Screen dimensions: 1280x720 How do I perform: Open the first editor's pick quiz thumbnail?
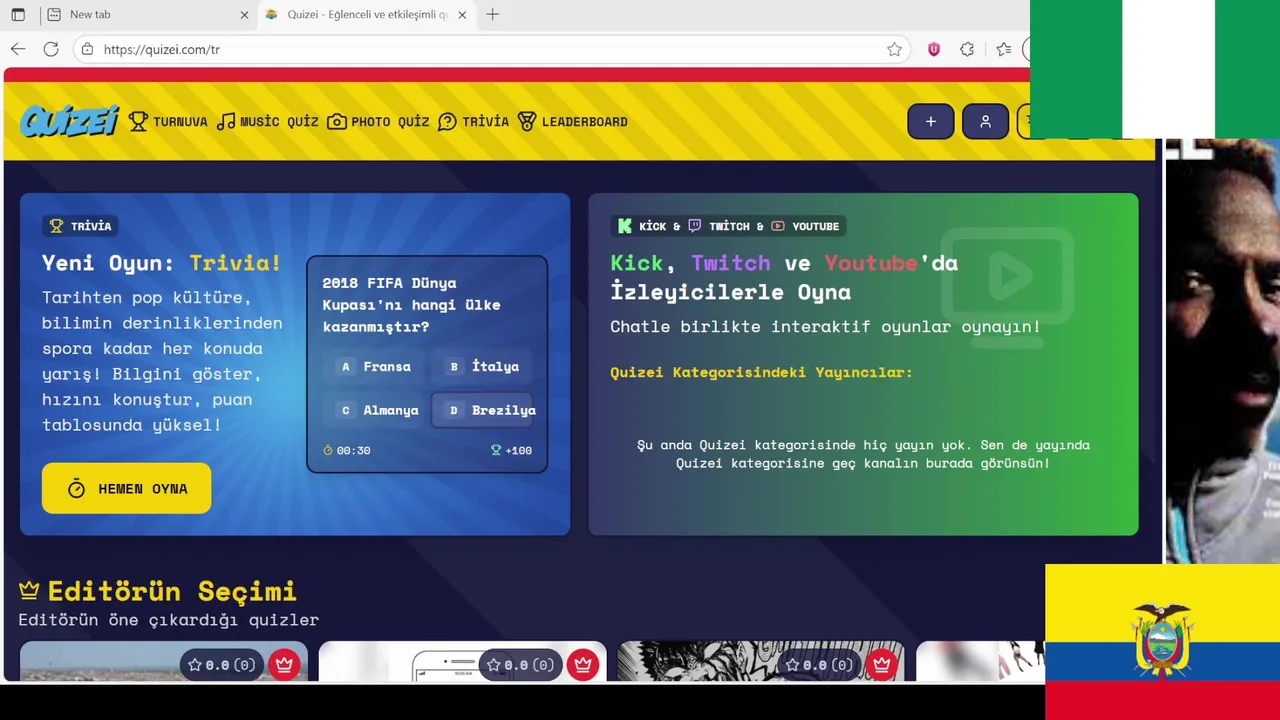[164, 661]
